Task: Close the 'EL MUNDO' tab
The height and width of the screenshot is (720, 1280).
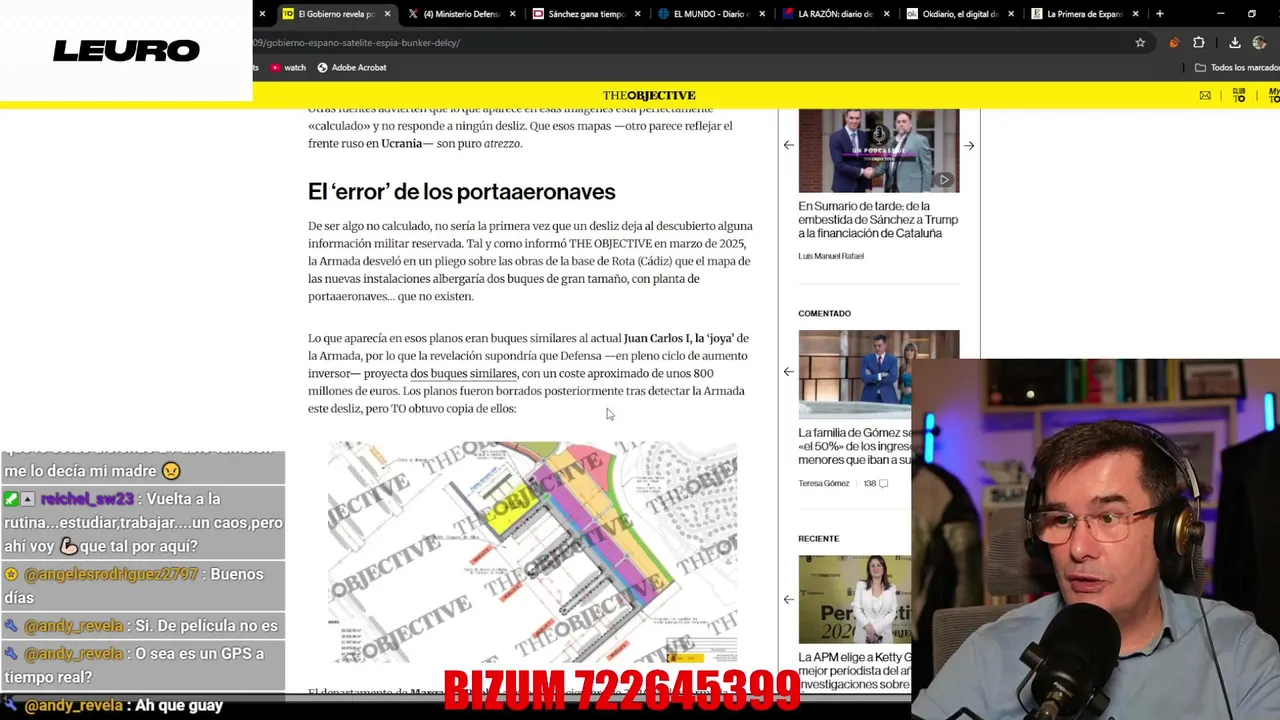Action: coord(763,14)
